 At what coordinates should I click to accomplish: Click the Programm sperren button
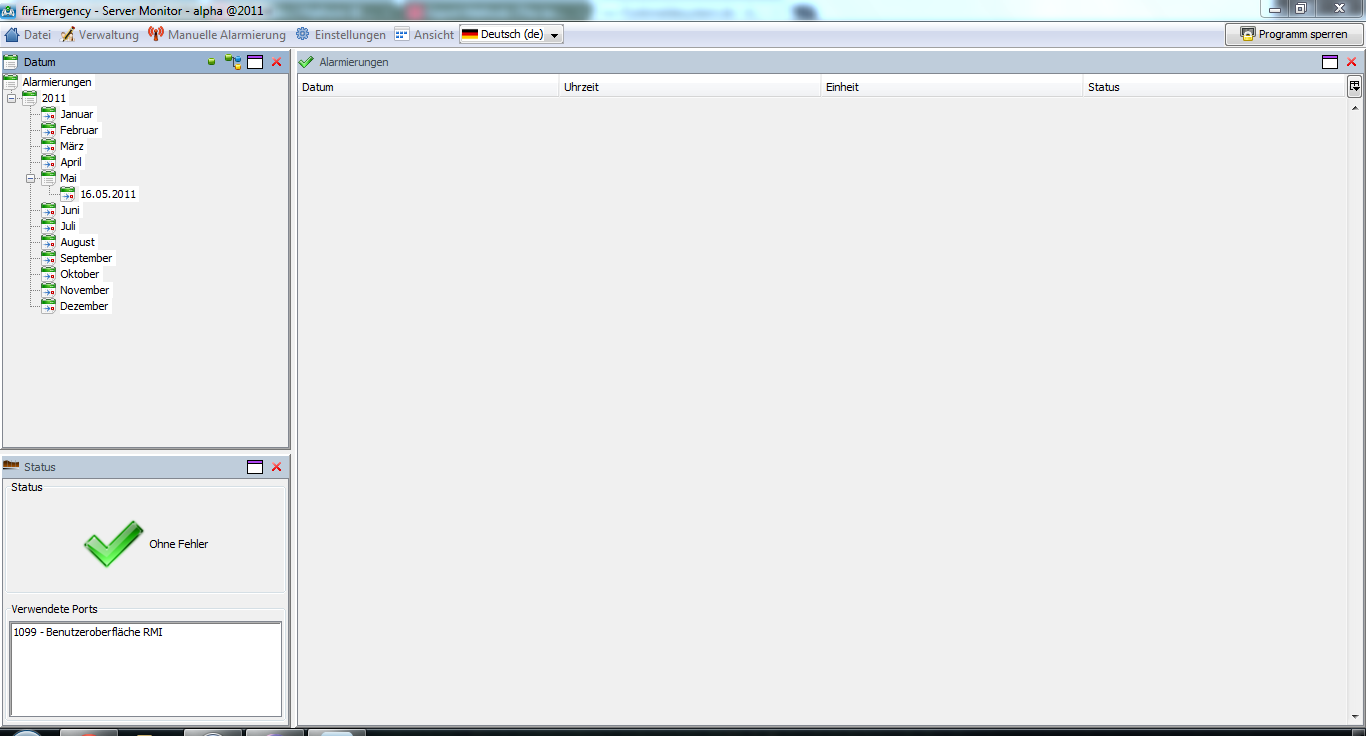tap(1293, 34)
